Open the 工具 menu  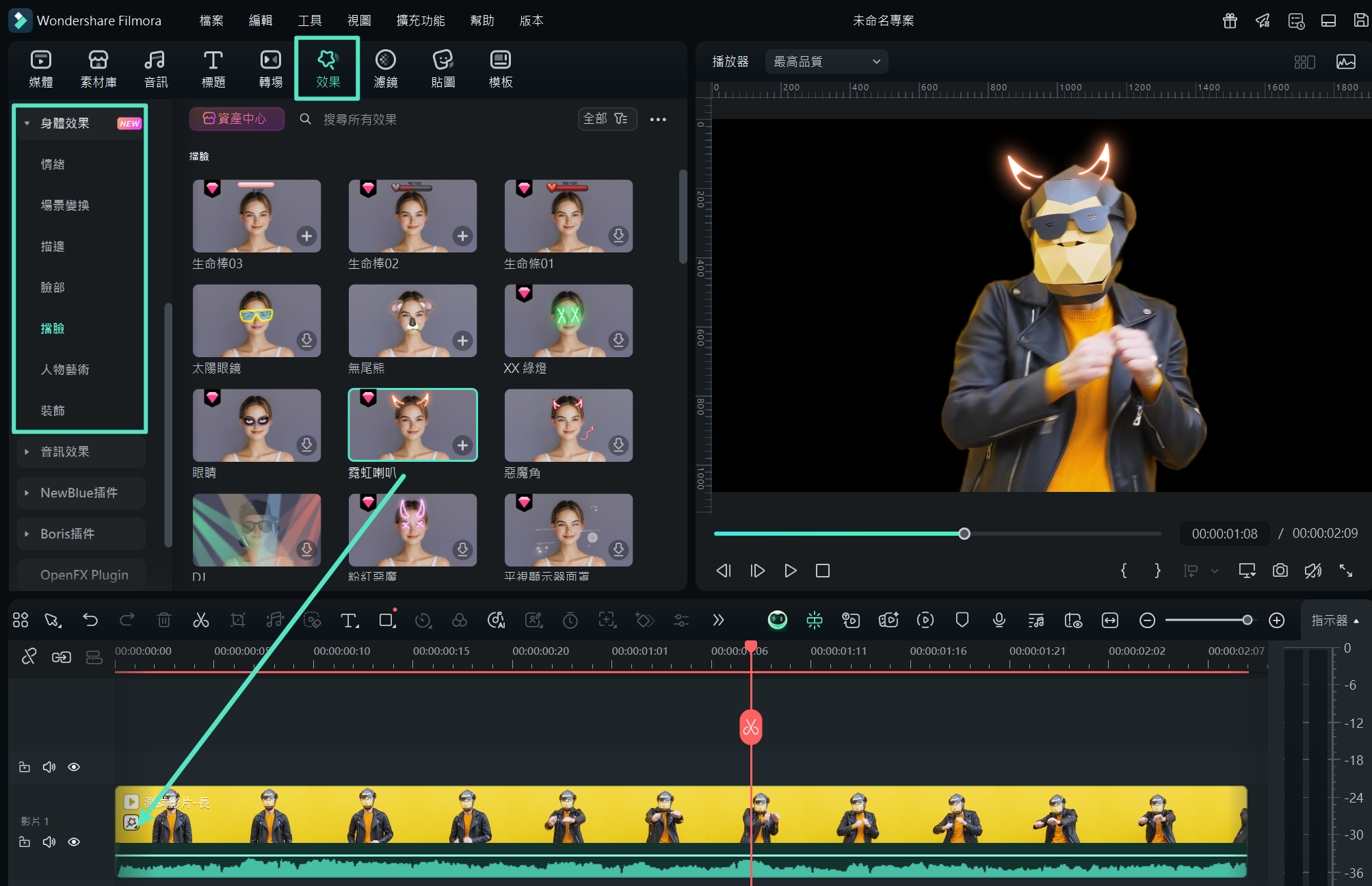coord(309,21)
